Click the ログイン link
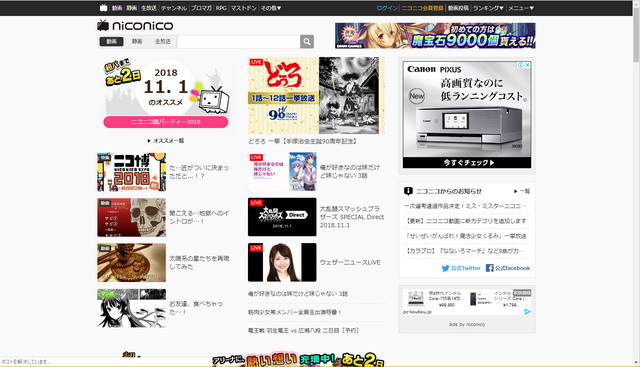Image resolution: width=640 pixels, height=367 pixels. [x=387, y=8]
